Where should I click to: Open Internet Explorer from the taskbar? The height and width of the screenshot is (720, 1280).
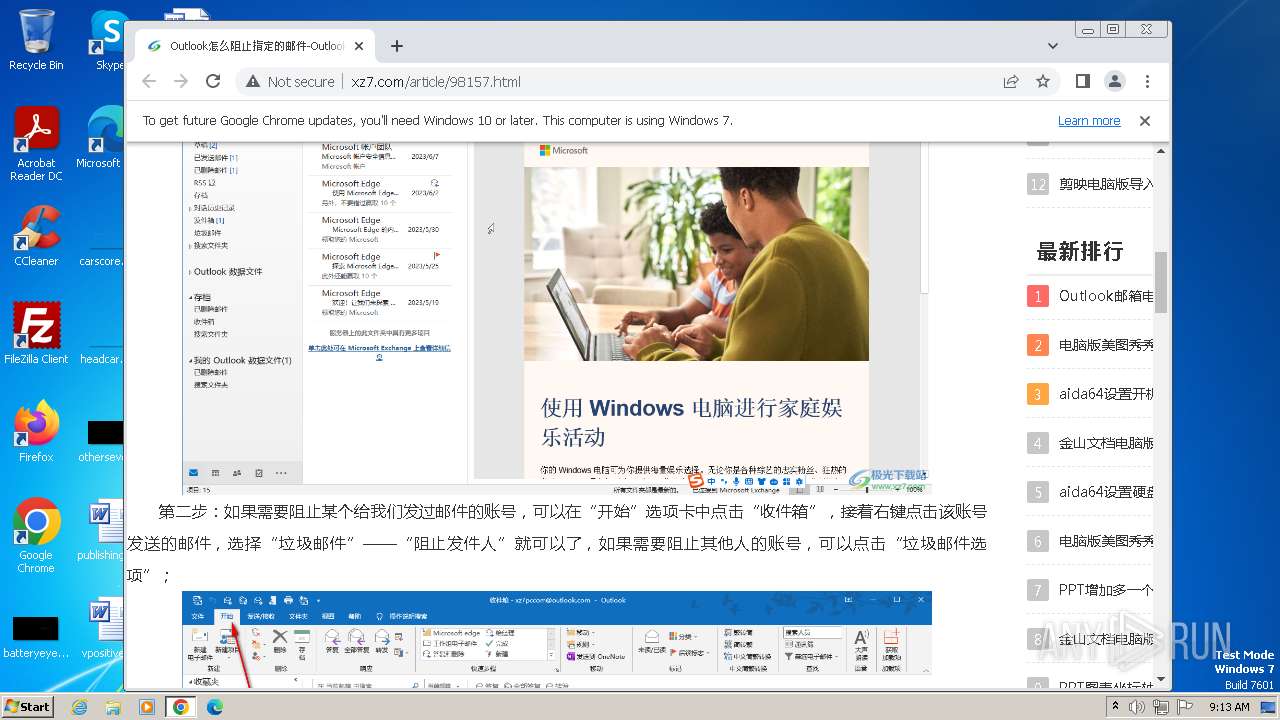pos(79,707)
